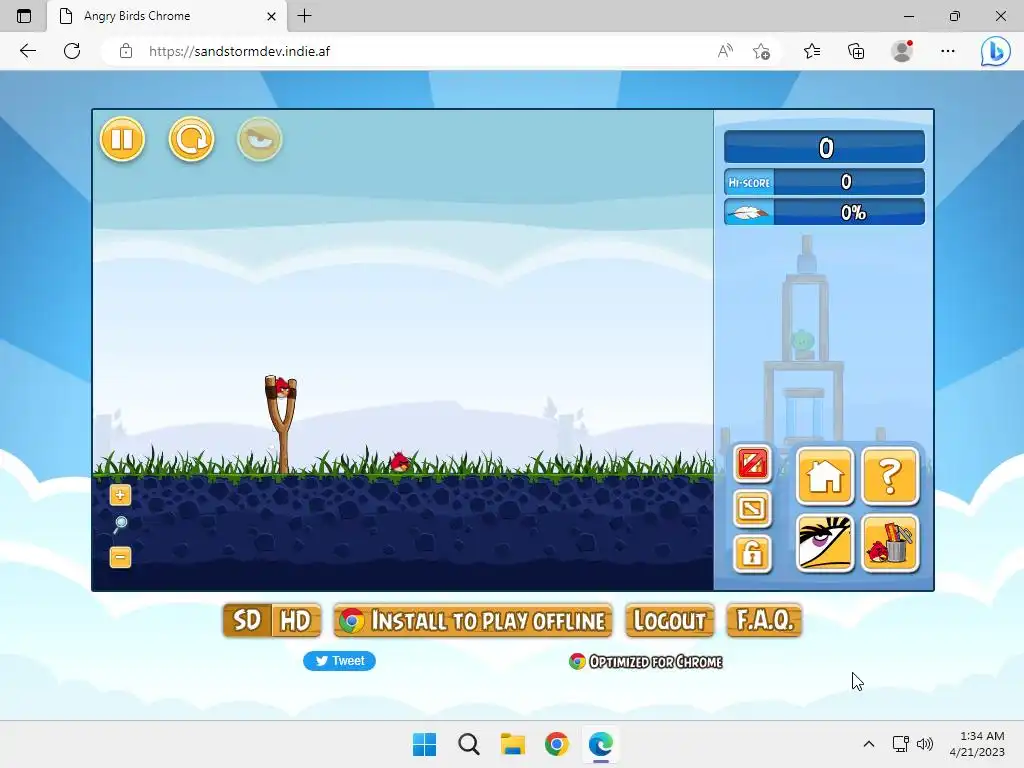1024x768 pixels.
Task: Pause the game with the pause button
Action: point(122,139)
